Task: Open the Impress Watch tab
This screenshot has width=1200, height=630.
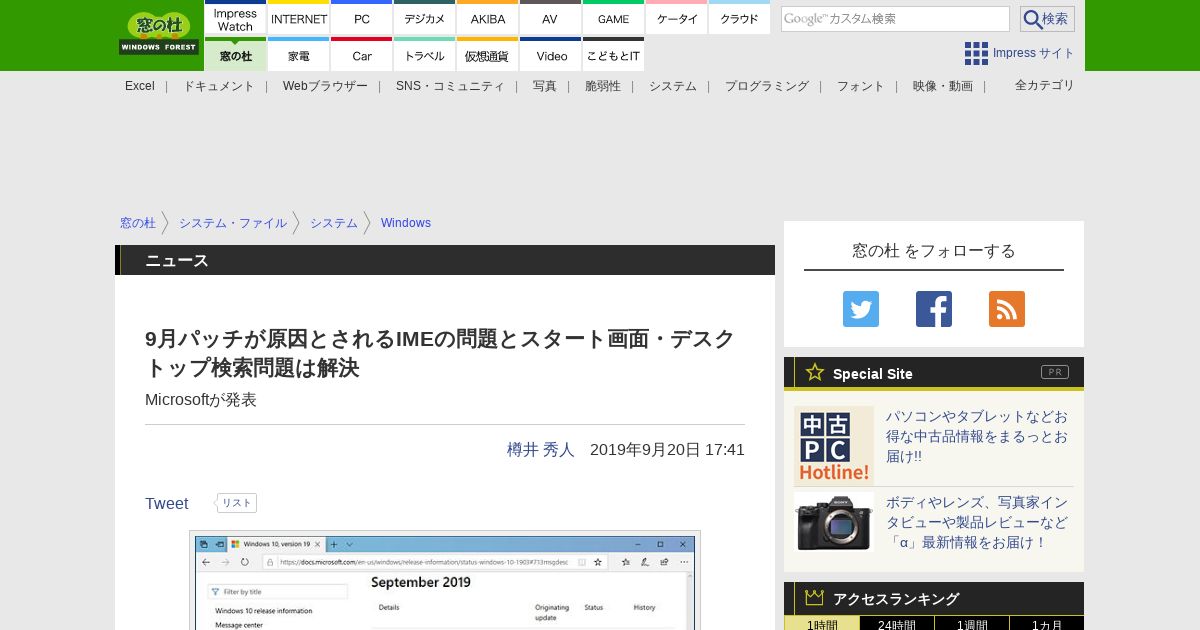Action: click(x=235, y=19)
